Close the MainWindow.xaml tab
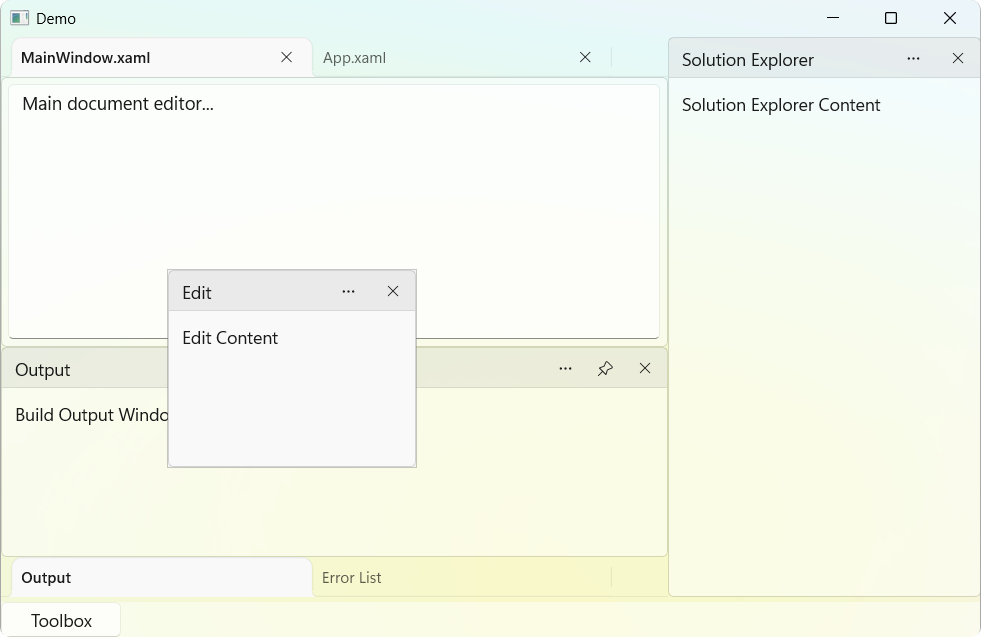This screenshot has height=637, width=981. pyautogui.click(x=287, y=58)
